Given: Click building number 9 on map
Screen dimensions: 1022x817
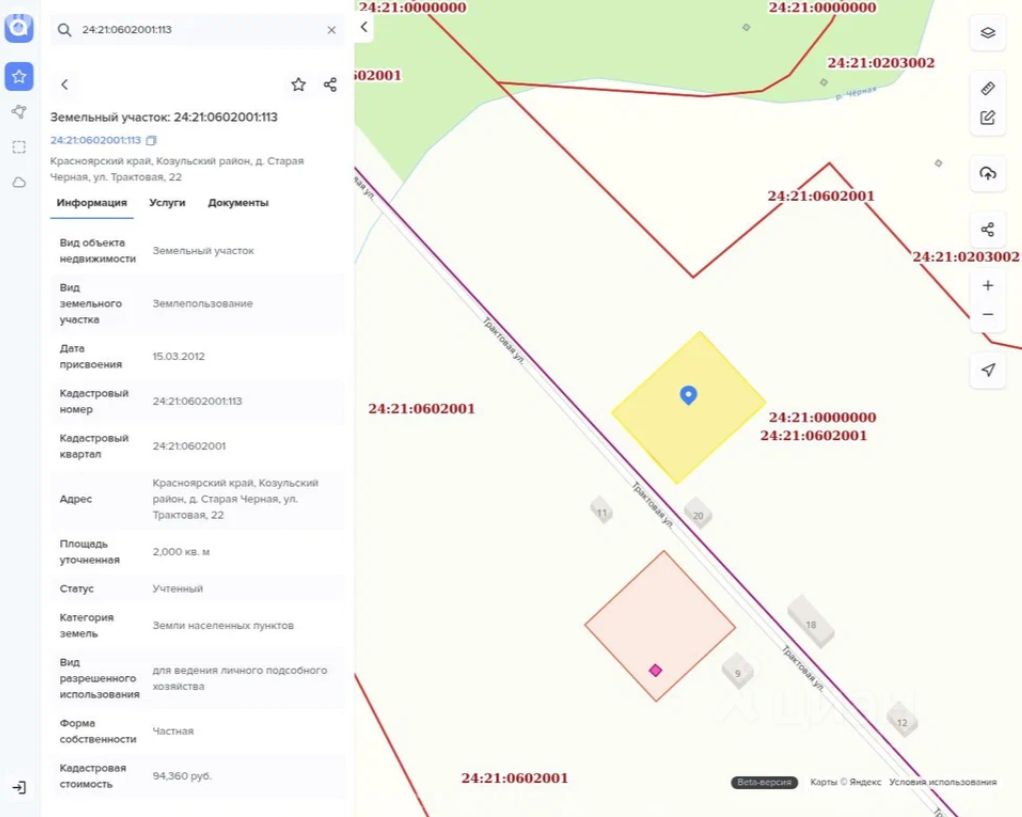Looking at the screenshot, I should tap(738, 673).
